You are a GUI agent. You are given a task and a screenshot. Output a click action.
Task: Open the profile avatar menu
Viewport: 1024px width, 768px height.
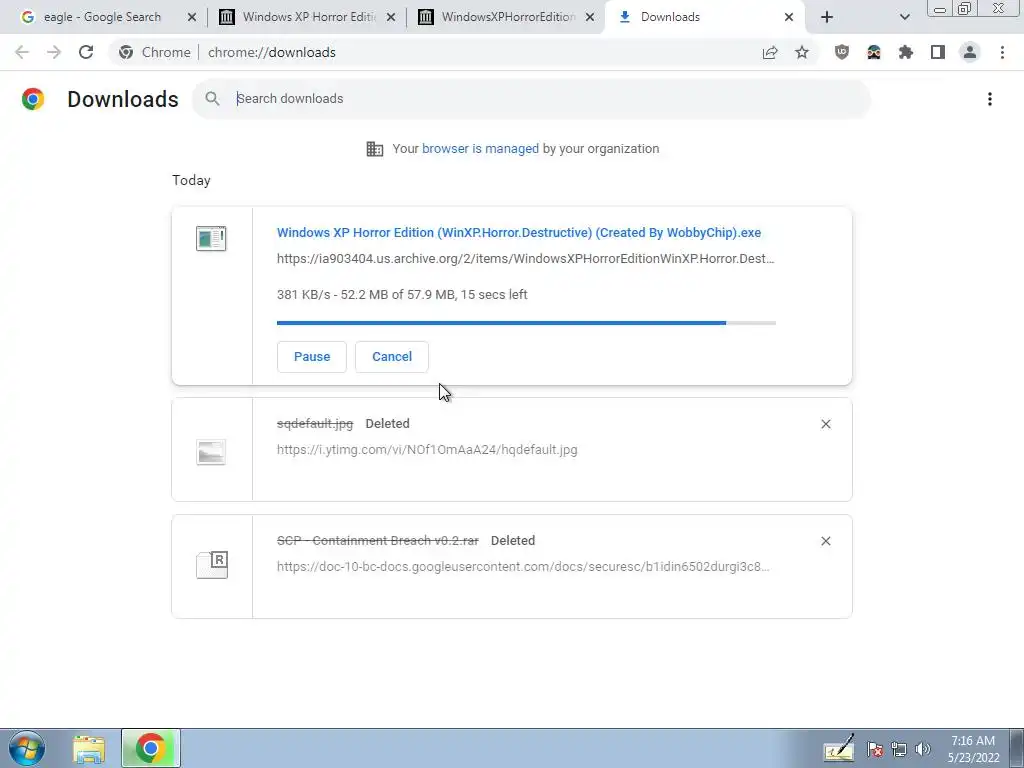click(x=970, y=52)
